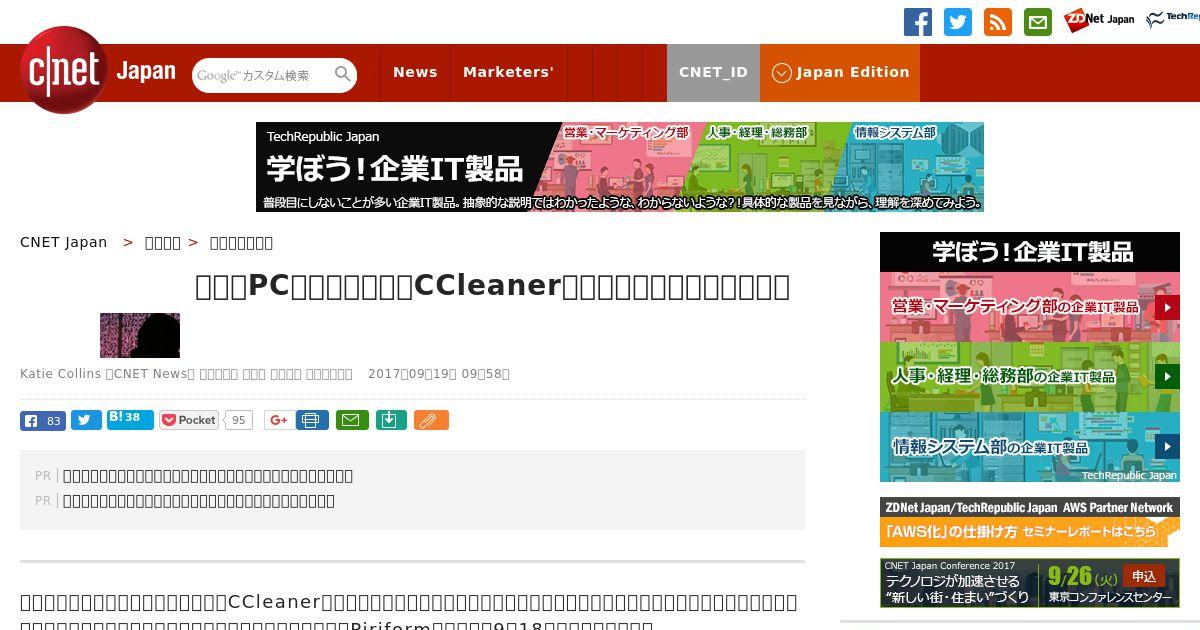Click arrow on blue IT systems department row
This screenshot has width=1200, height=630.
[1167, 446]
